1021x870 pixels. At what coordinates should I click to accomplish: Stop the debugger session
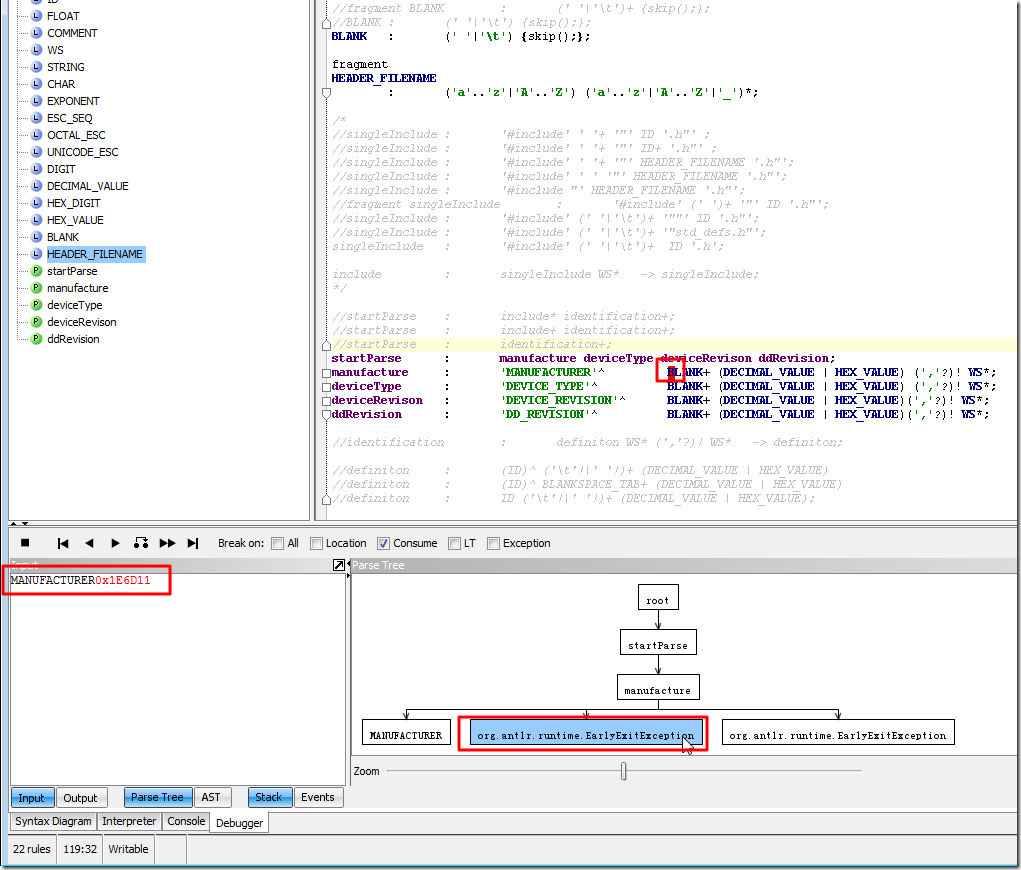coord(26,543)
